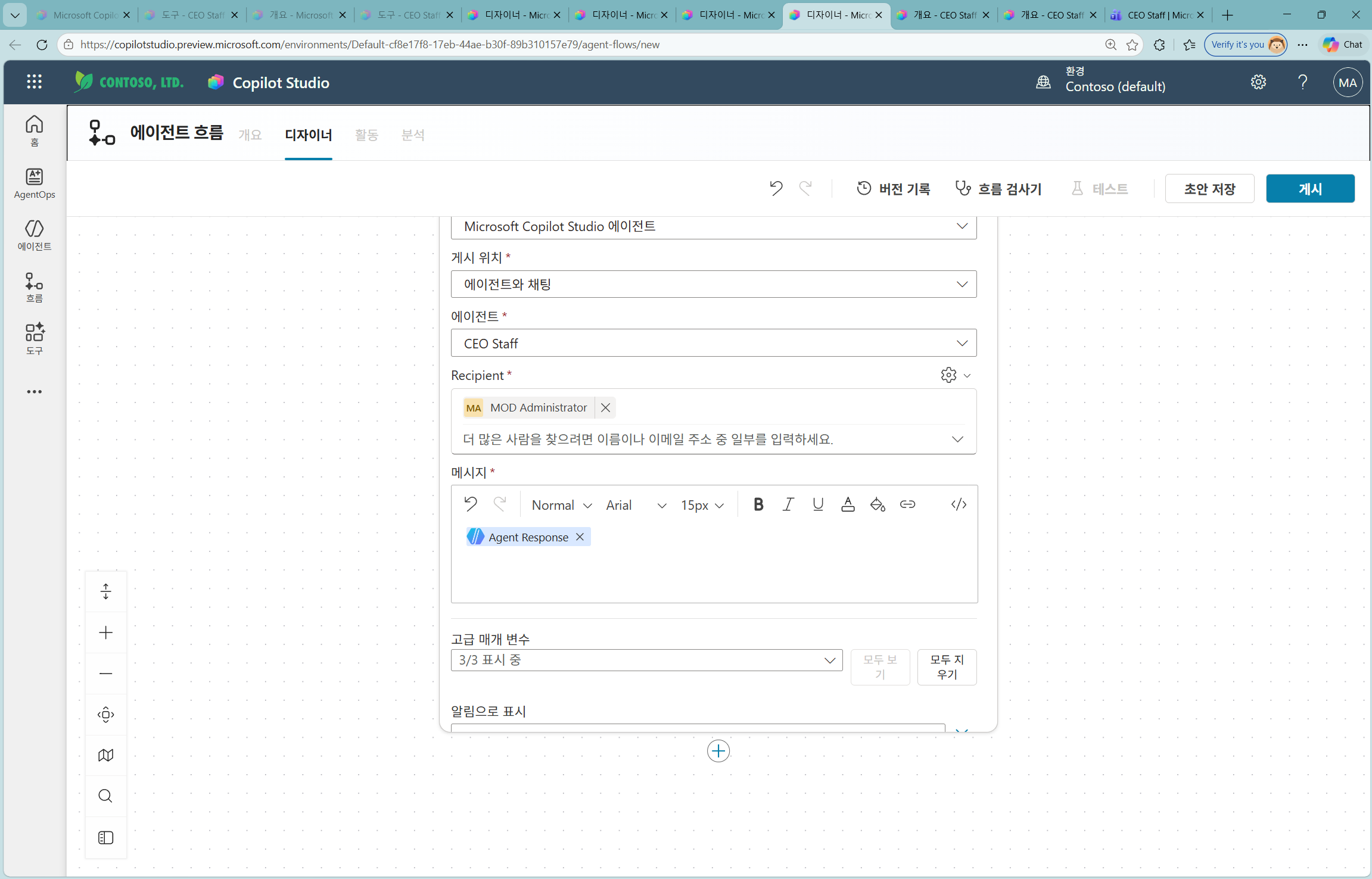1372x879 pixels.
Task: Redo inside the message editor toolbar
Action: [500, 504]
